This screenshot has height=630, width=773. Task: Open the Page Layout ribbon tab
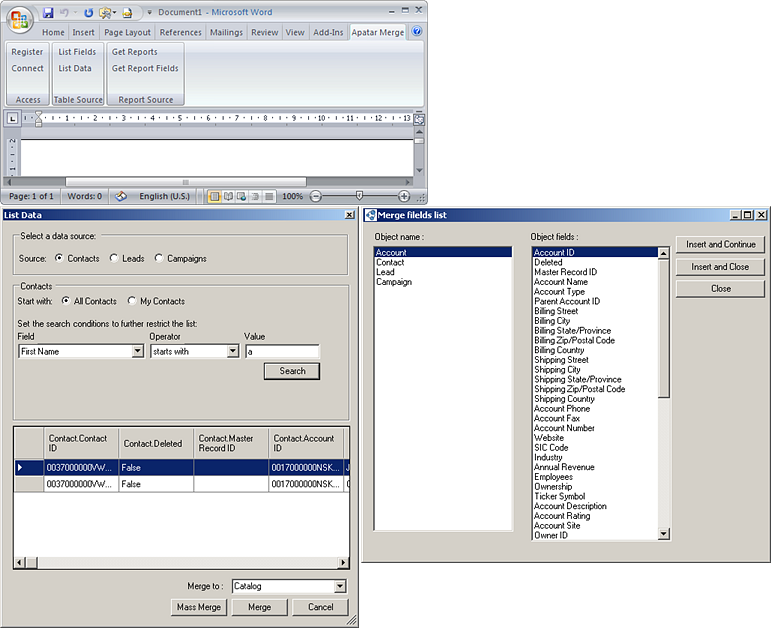(127, 32)
